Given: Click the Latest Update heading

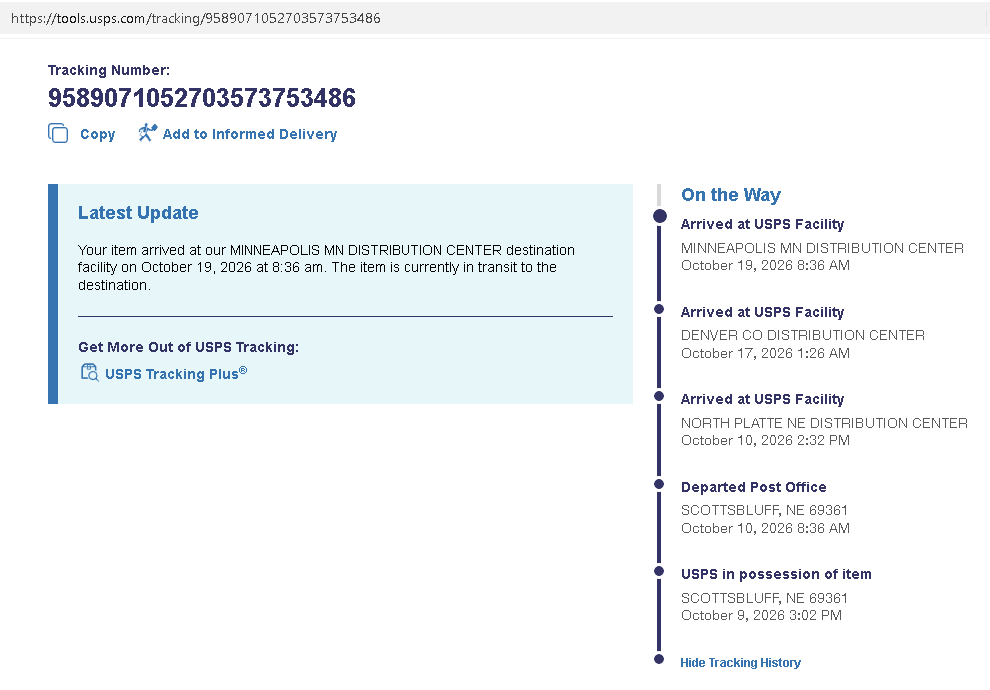Looking at the screenshot, I should point(138,213).
